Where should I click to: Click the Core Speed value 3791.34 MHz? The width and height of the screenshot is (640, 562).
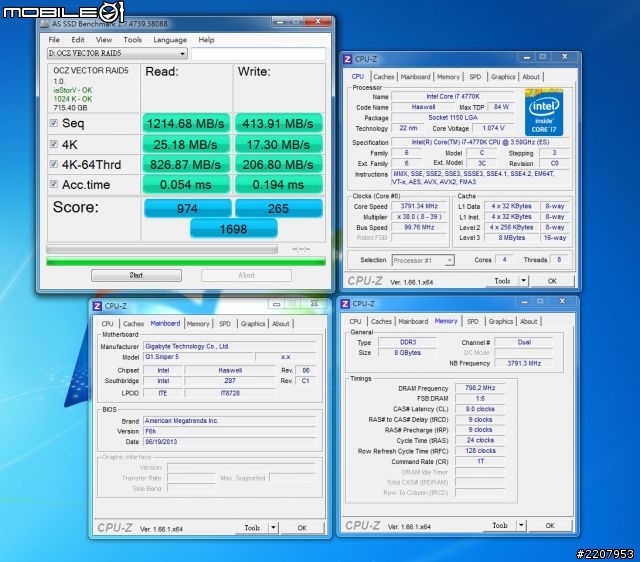(x=419, y=206)
